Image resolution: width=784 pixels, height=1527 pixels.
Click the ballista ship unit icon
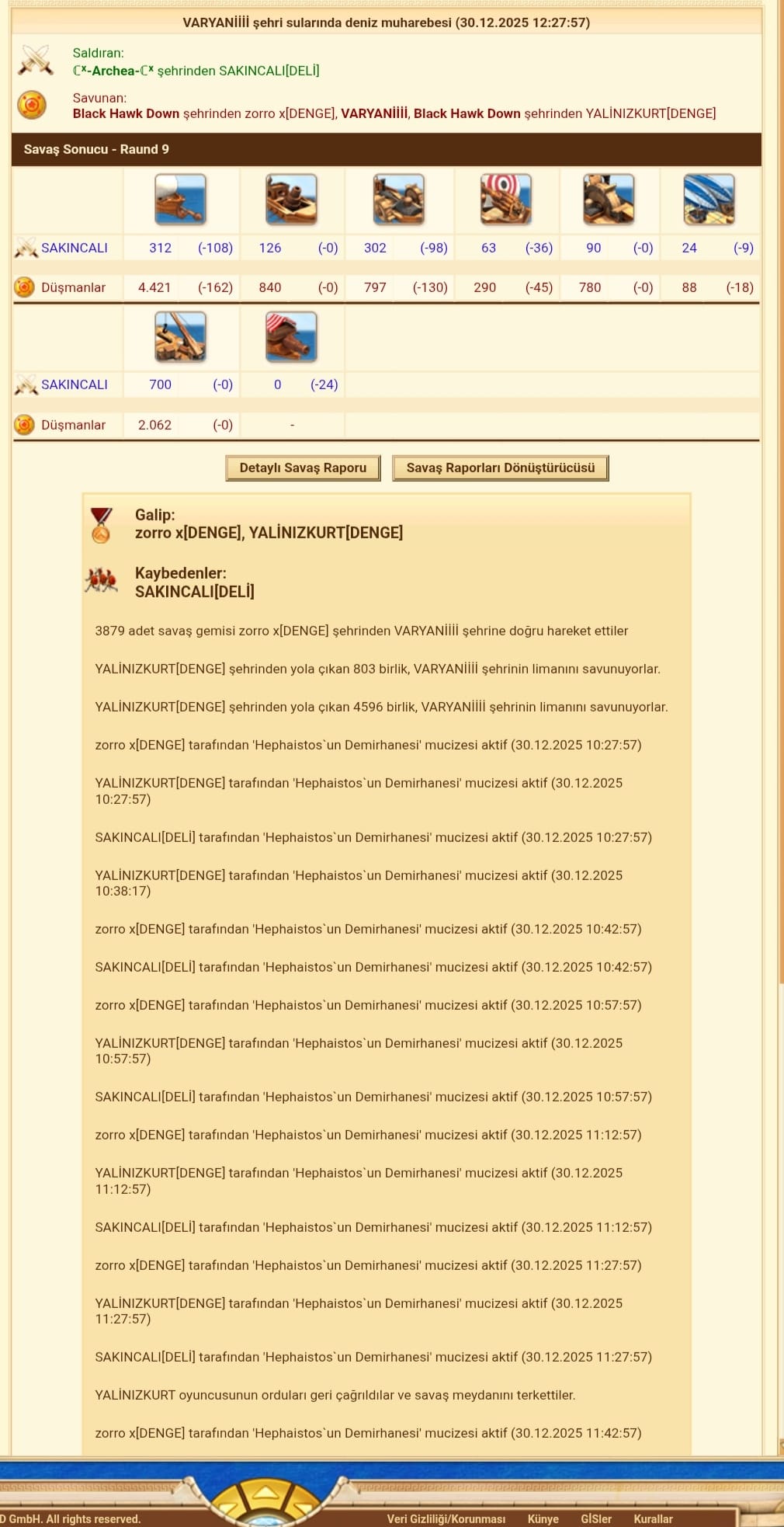click(x=398, y=199)
